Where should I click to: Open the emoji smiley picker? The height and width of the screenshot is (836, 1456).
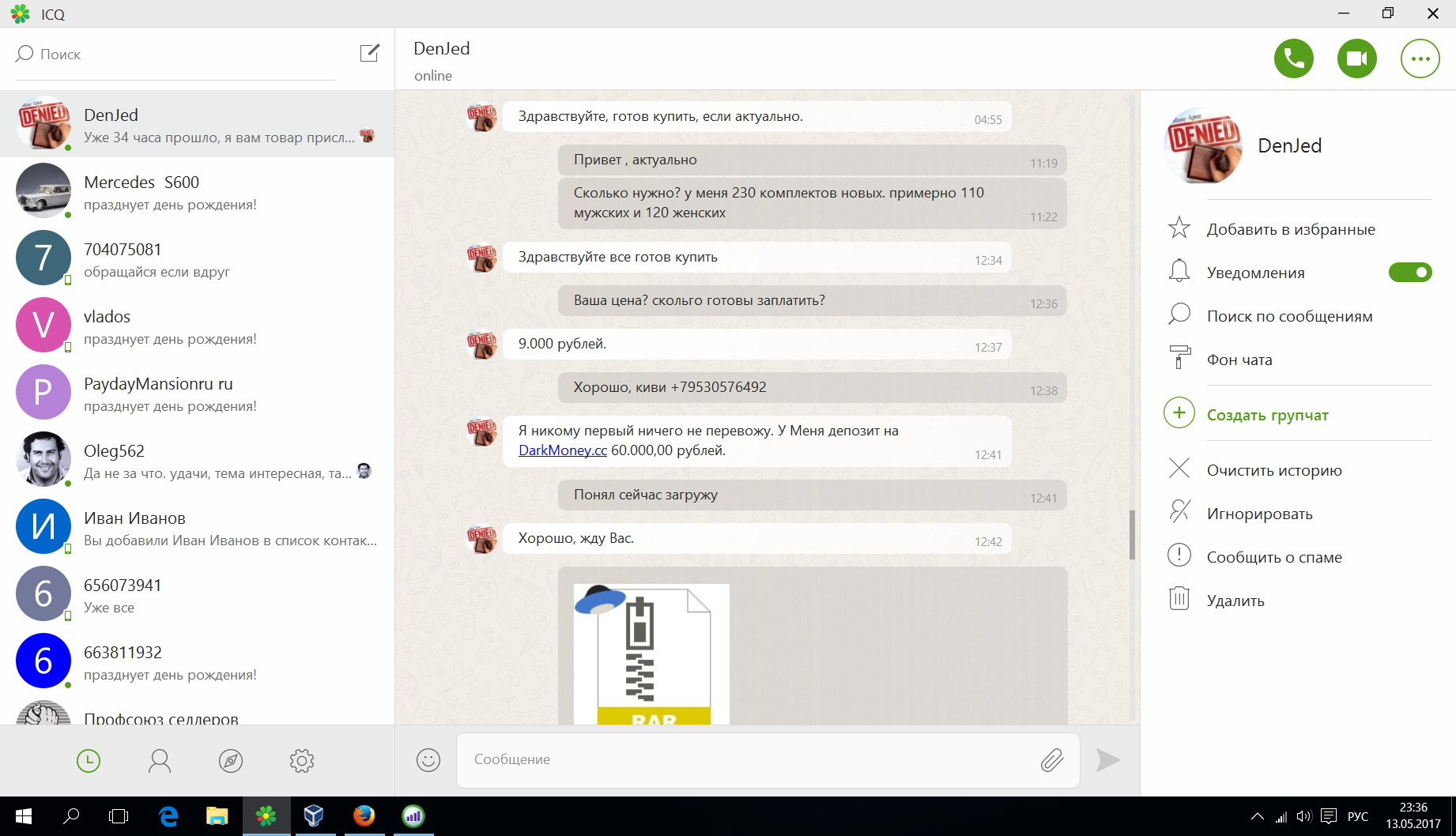[428, 759]
